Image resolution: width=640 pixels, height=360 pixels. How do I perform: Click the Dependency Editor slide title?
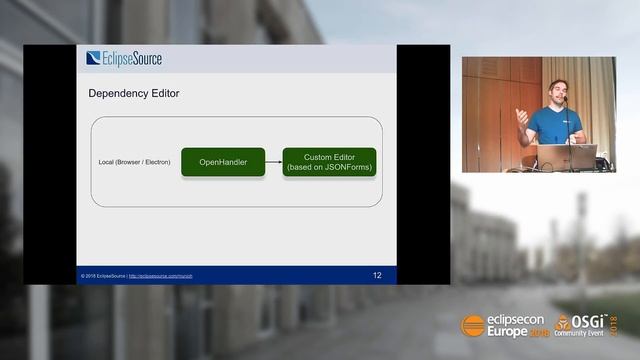coord(134,93)
